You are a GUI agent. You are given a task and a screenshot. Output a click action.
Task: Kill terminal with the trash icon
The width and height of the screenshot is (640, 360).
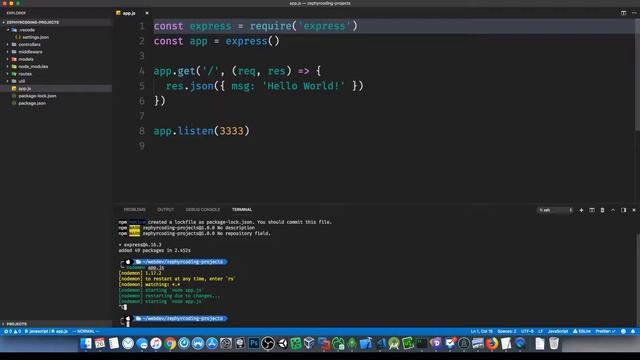tap(602, 210)
